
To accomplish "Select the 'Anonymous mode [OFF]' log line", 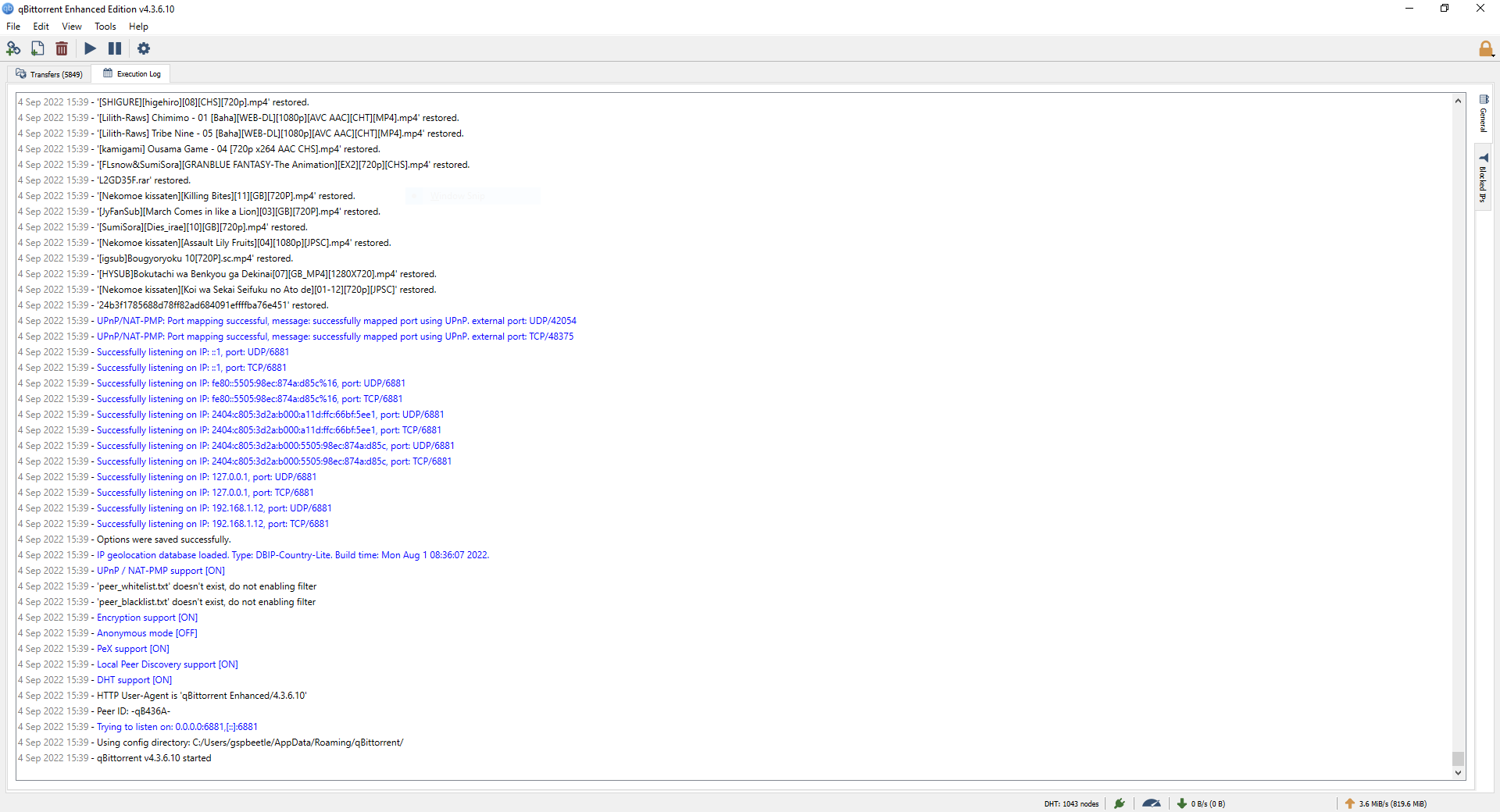I will pos(108,633).
